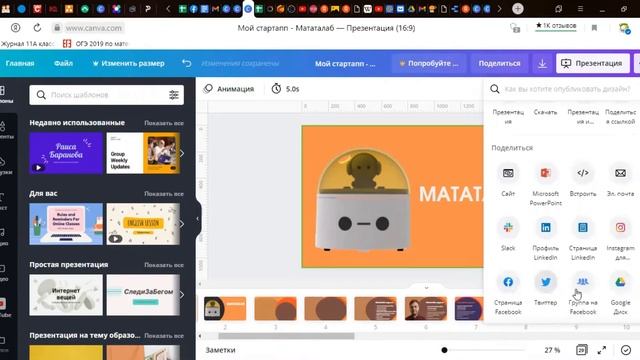The width and height of the screenshot is (640, 360).
Task: Open the Файл menu
Action: [63, 63]
